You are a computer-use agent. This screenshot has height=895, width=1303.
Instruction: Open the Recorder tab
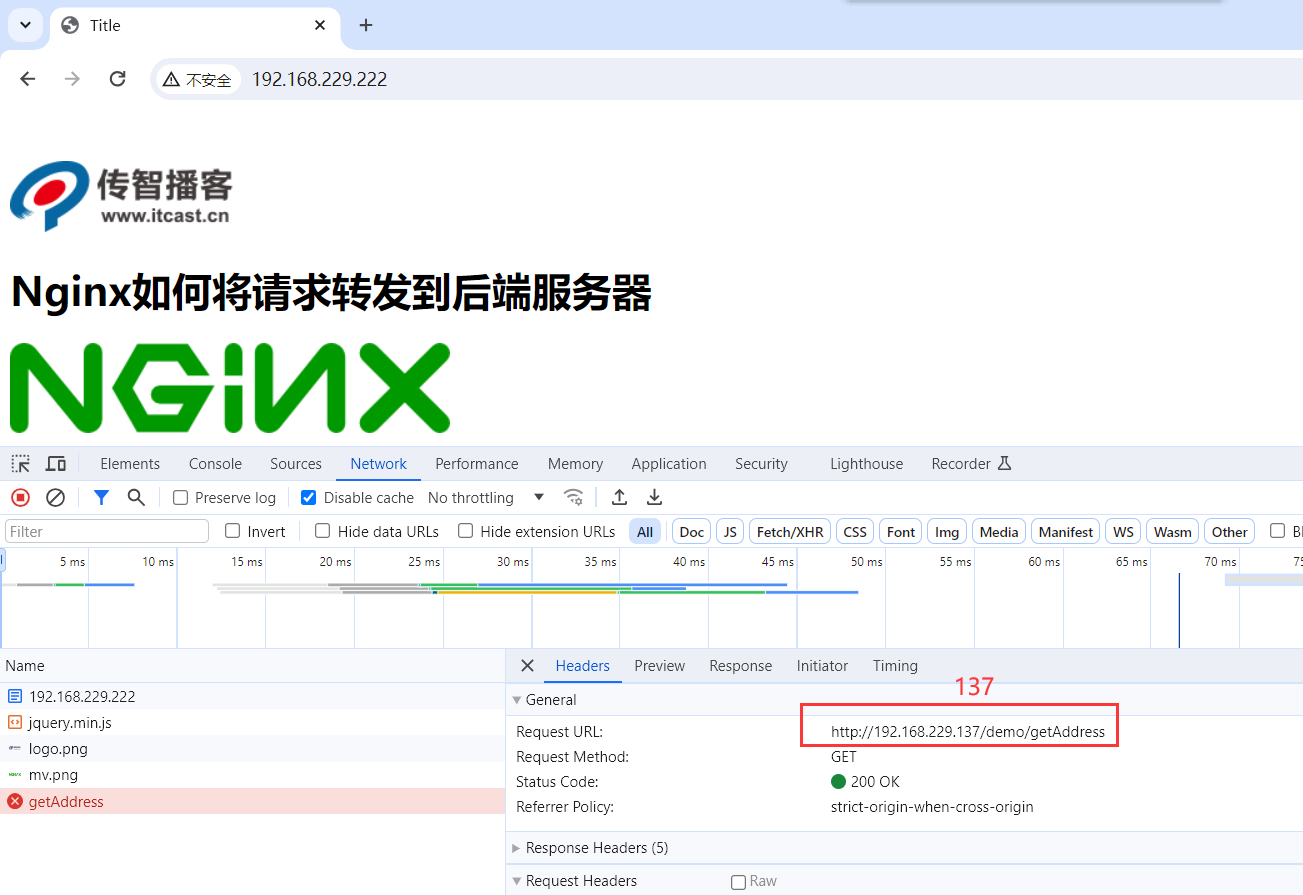[x=971, y=464]
